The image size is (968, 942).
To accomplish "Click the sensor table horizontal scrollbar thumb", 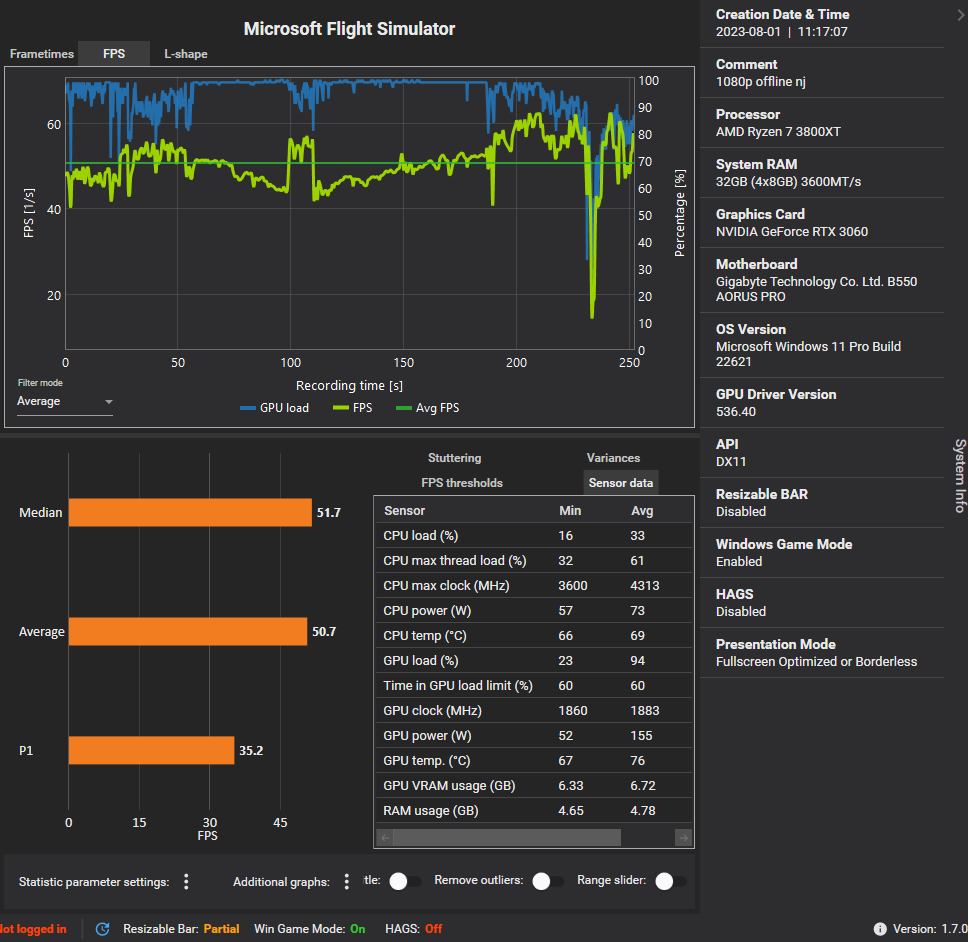I will (507, 838).
